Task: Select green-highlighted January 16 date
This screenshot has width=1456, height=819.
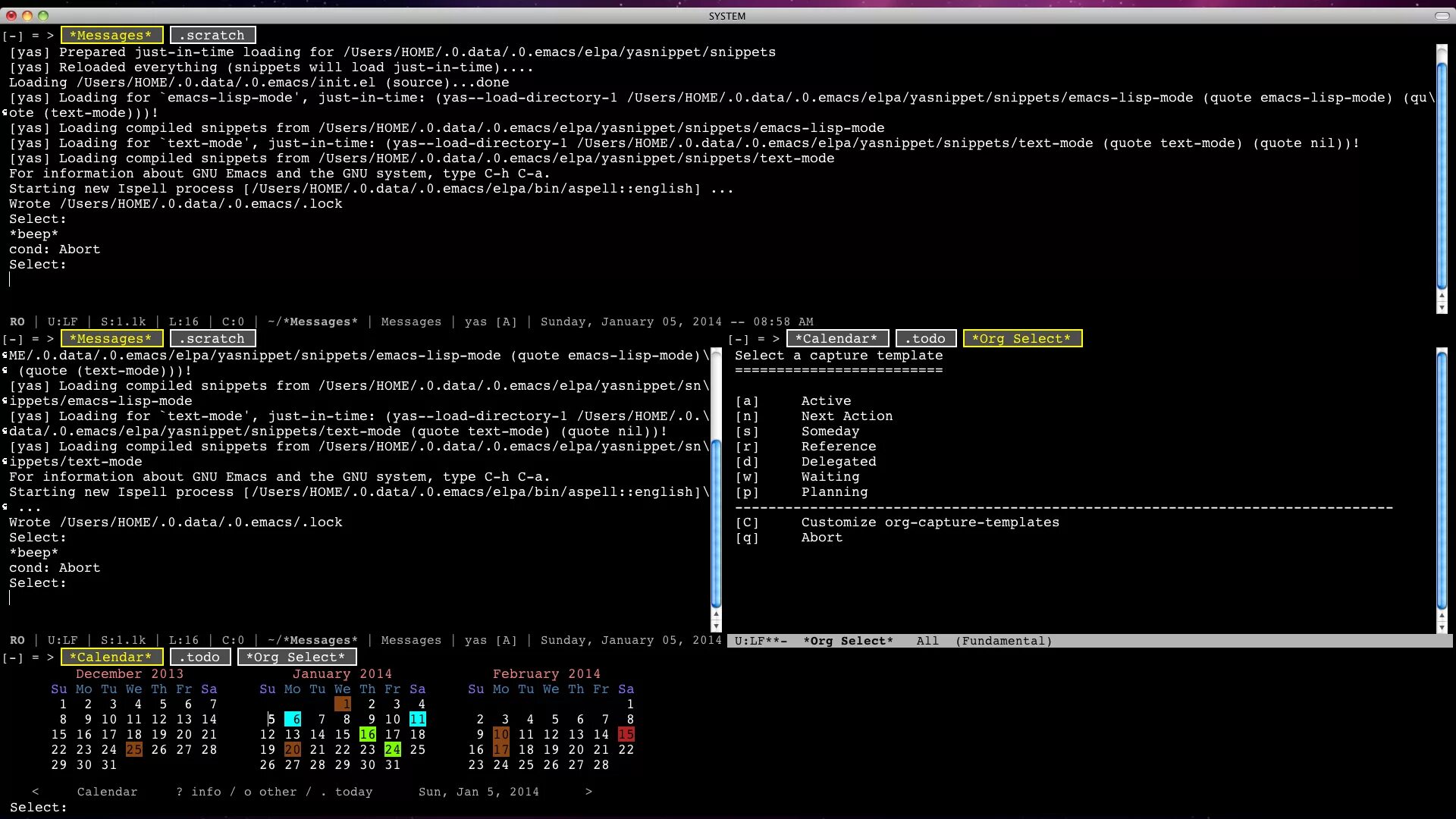Action: click(x=368, y=734)
